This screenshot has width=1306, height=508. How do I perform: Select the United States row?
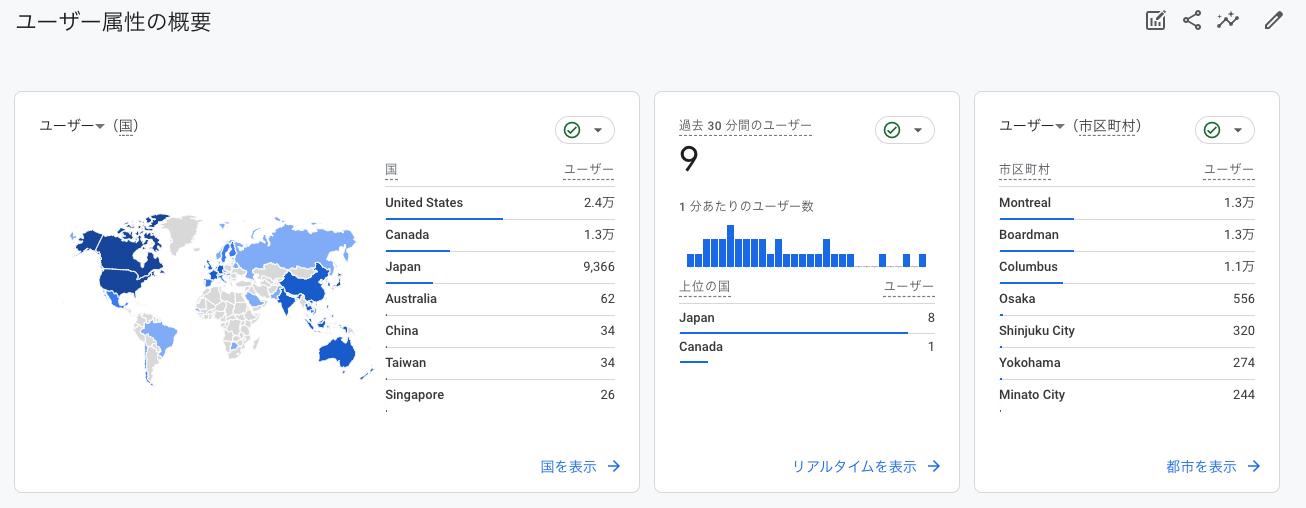click(500, 203)
